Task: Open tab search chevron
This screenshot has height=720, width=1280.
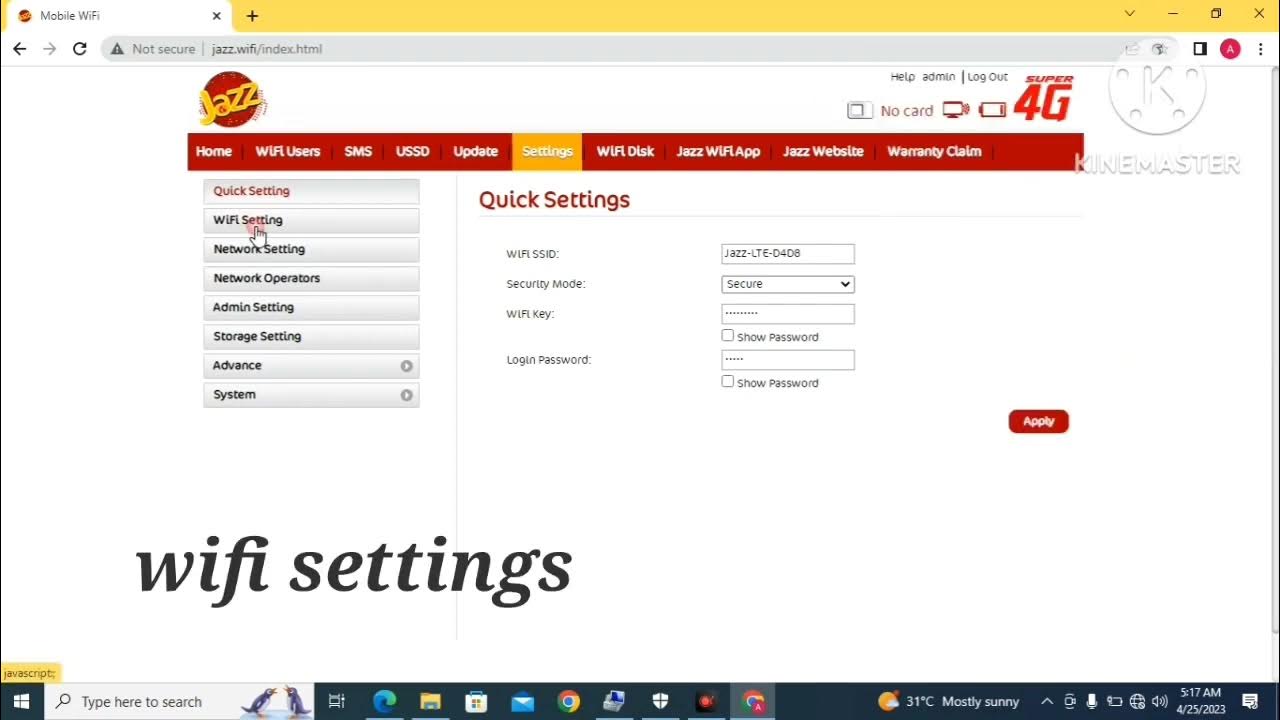Action: click(1130, 14)
